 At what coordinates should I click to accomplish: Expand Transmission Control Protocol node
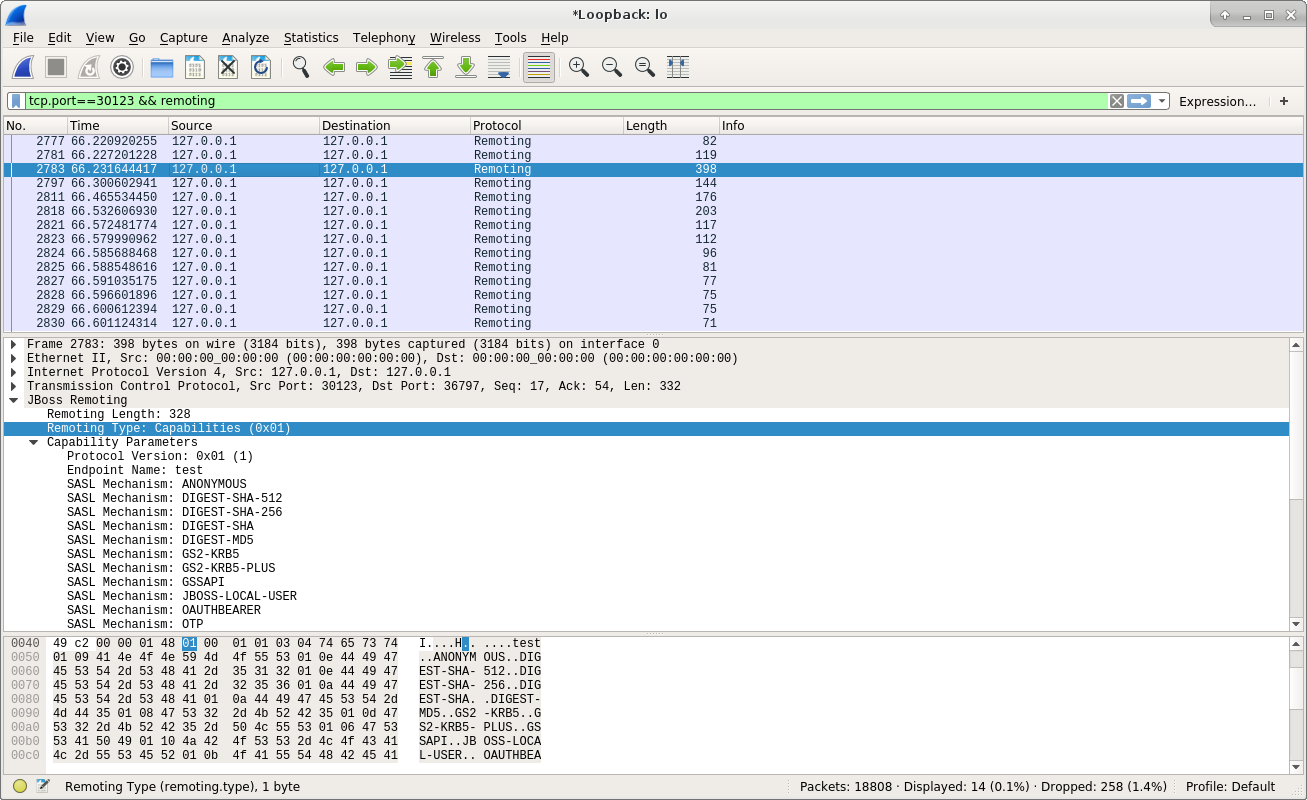tap(14, 386)
